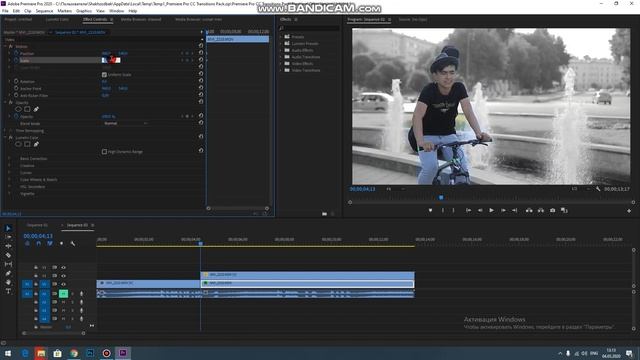Screen dimensions: 640x360
Task: Click the Extract button in Program Monitor
Action: [x=541, y=211]
